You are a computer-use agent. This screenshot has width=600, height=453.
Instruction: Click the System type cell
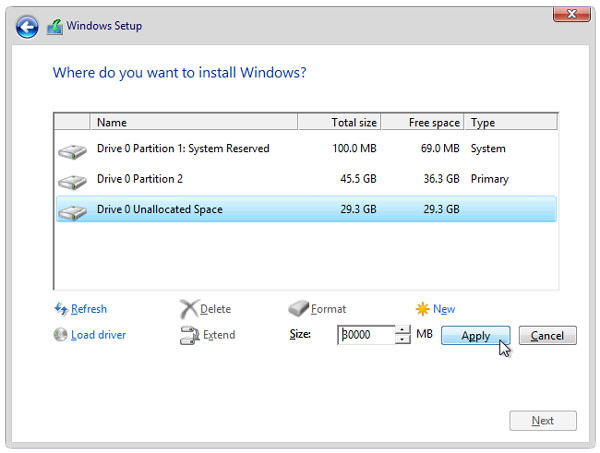pyautogui.click(x=488, y=149)
